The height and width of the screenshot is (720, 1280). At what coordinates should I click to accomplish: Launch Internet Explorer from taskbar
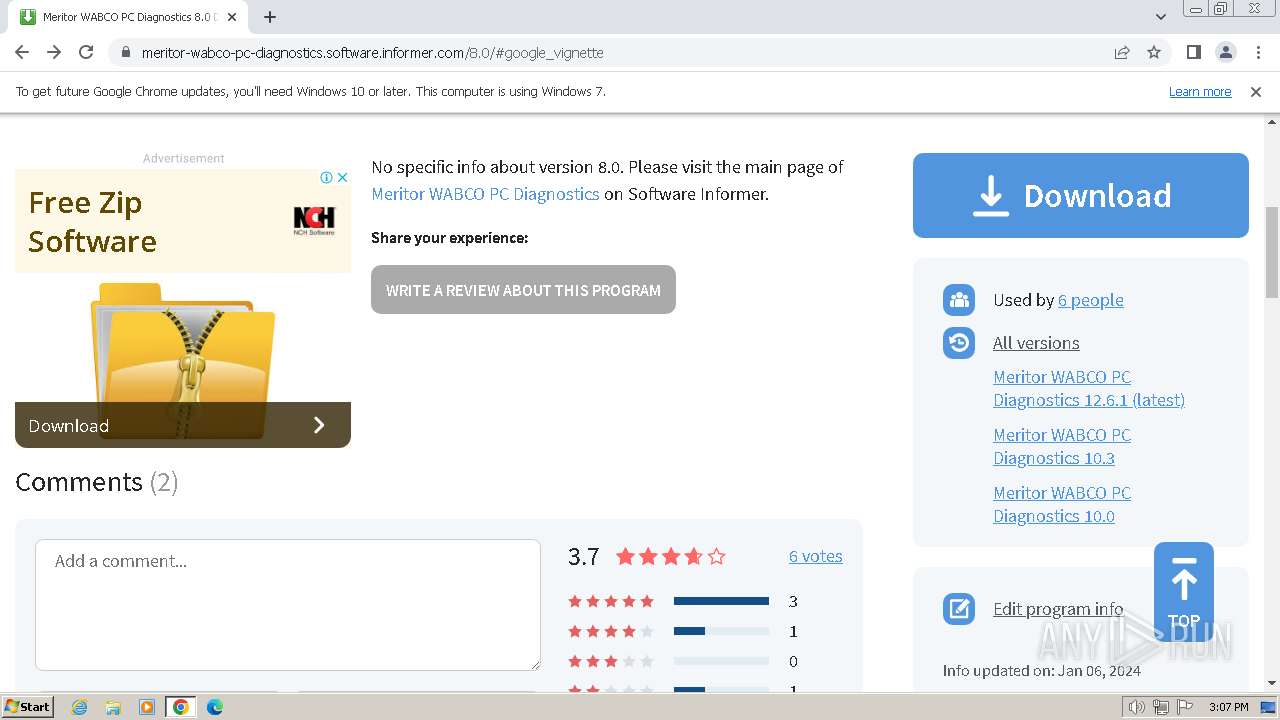pyautogui.click(x=80, y=707)
